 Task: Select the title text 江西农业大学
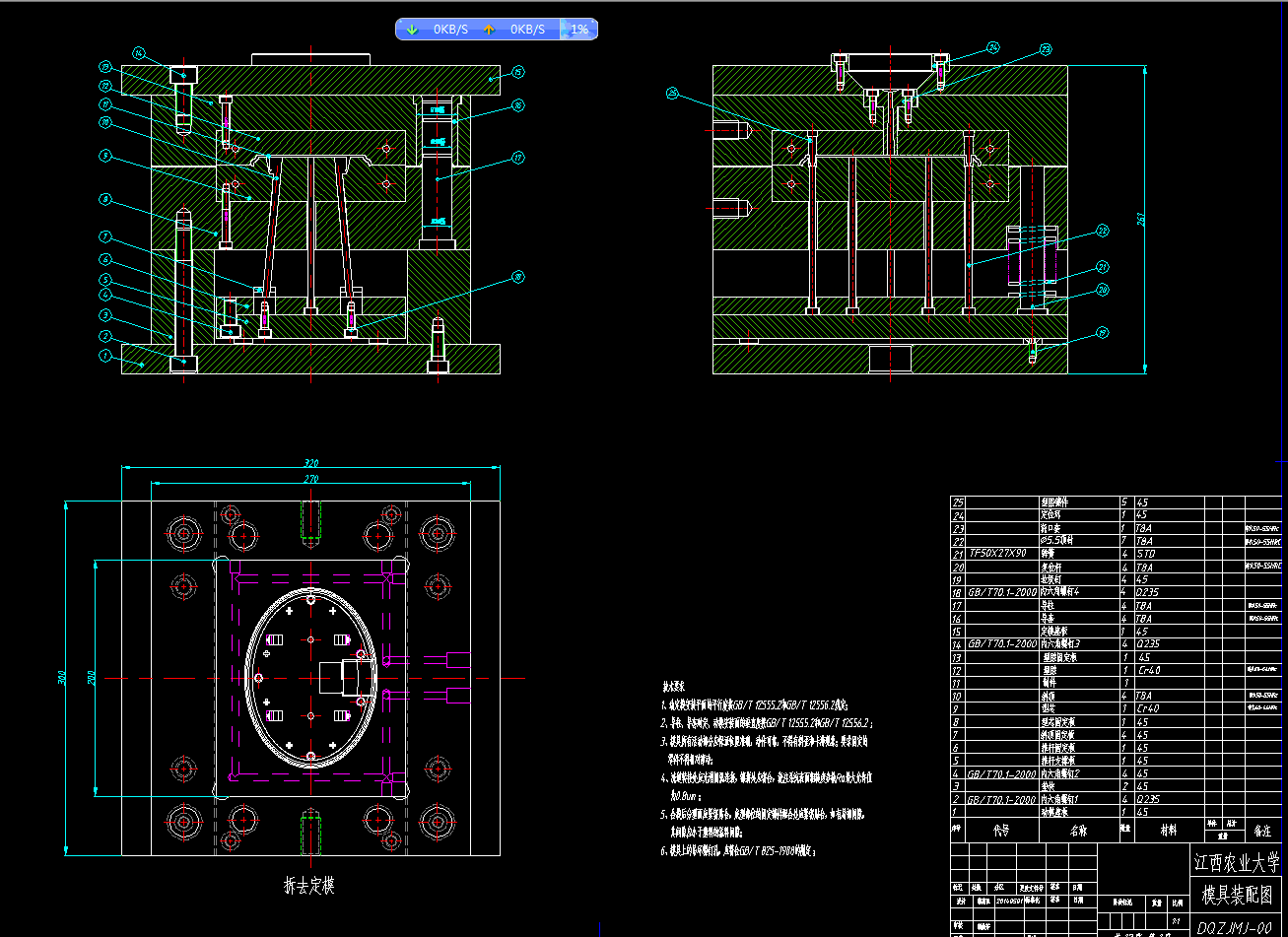[x=1237, y=863]
